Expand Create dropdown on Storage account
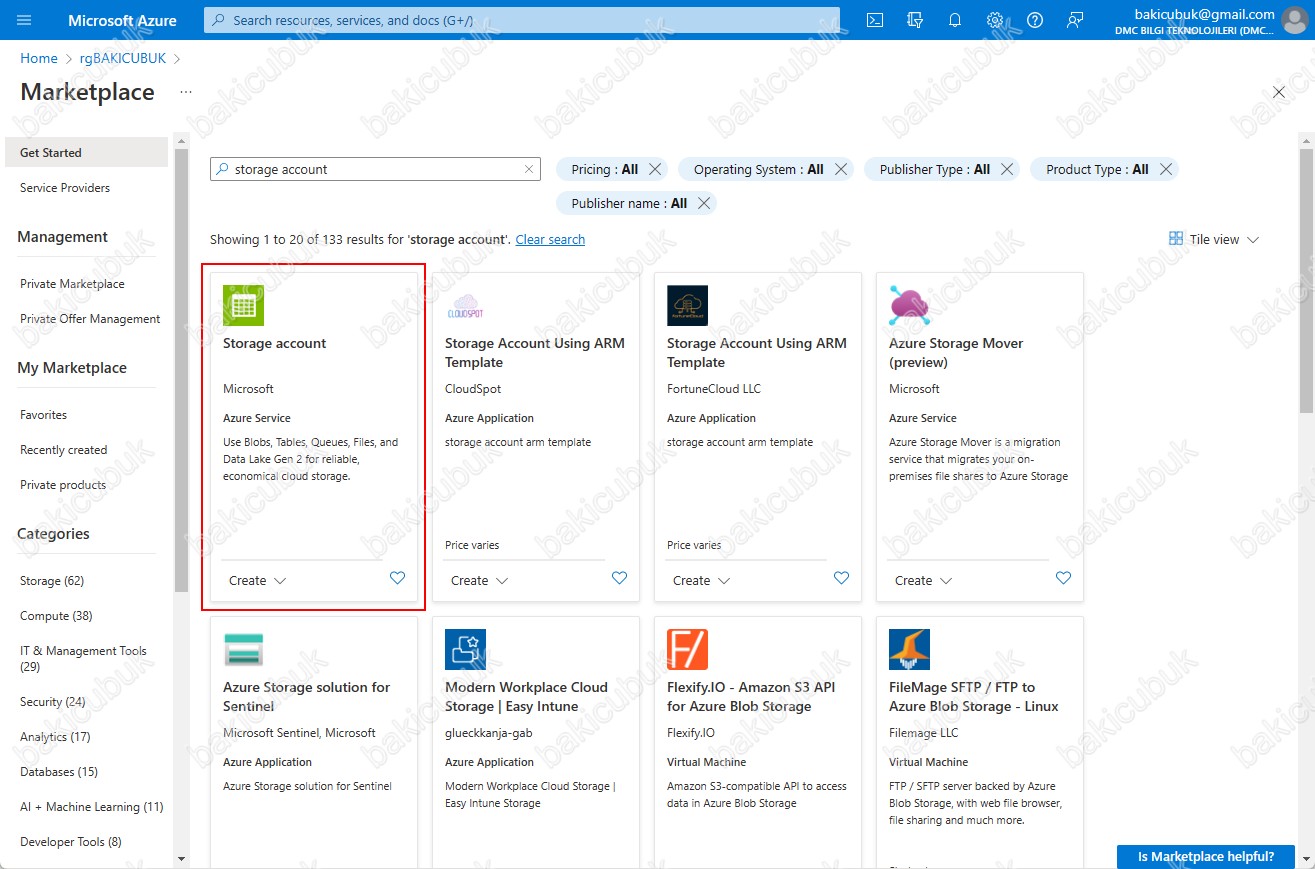This screenshot has width=1315, height=869. point(258,581)
